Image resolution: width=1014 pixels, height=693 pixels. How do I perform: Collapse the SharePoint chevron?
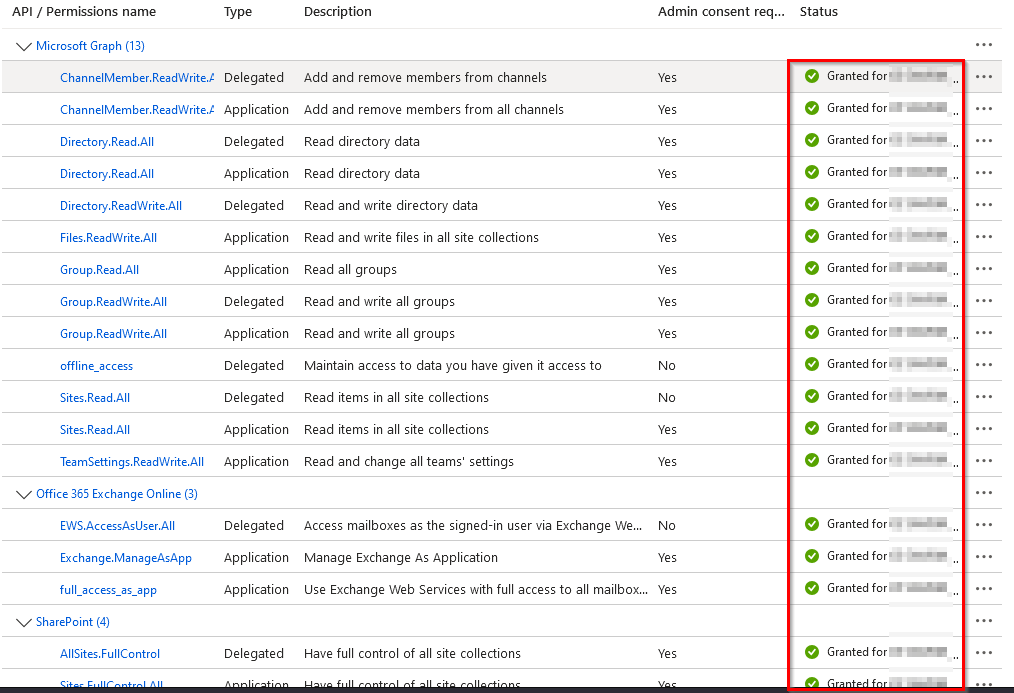[23, 623]
